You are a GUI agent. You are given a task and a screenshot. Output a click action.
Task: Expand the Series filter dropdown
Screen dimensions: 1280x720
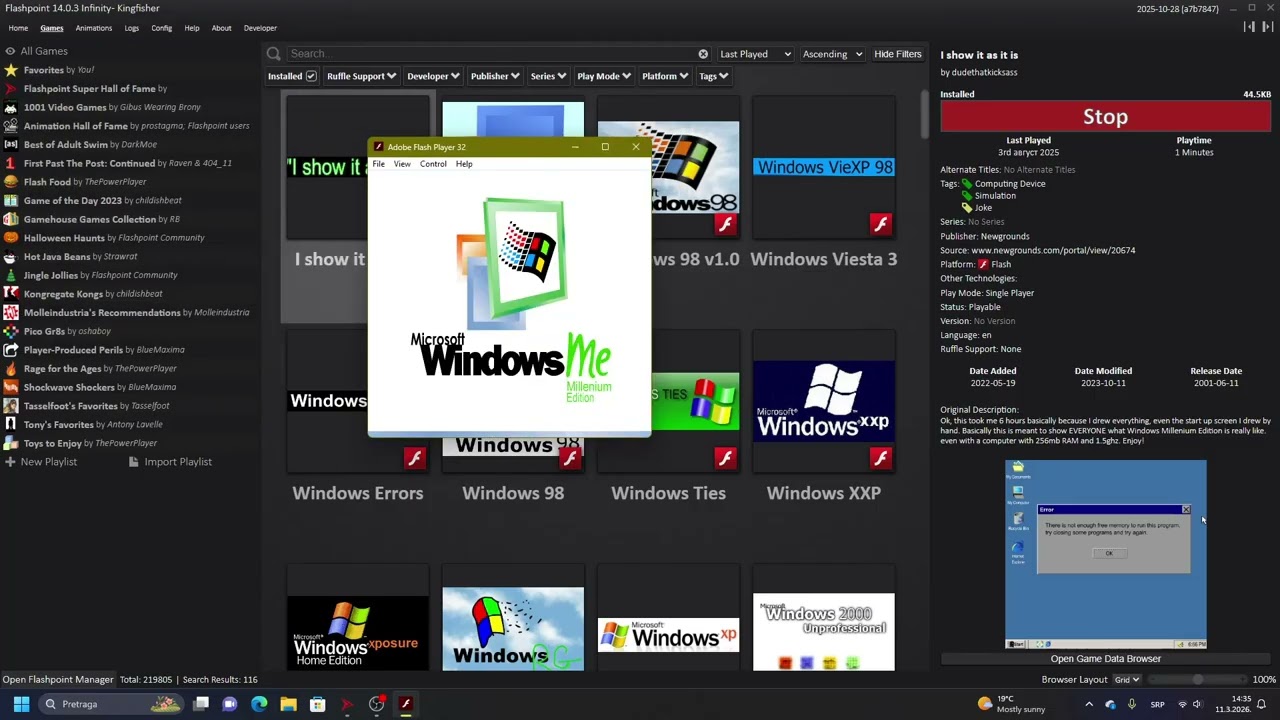[x=548, y=76]
